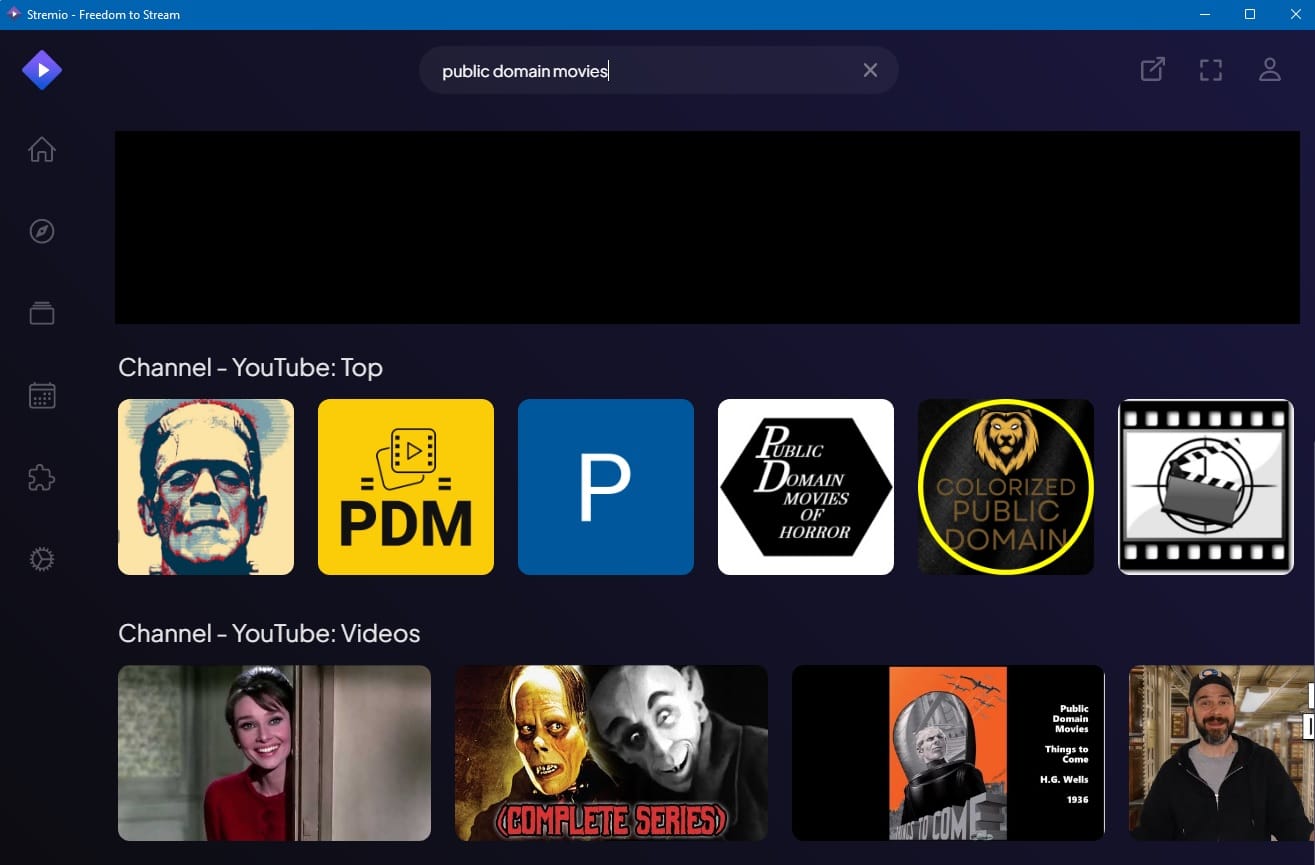The height and width of the screenshot is (865, 1315).
Task: Minimize the Stremio window
Action: [x=1204, y=14]
